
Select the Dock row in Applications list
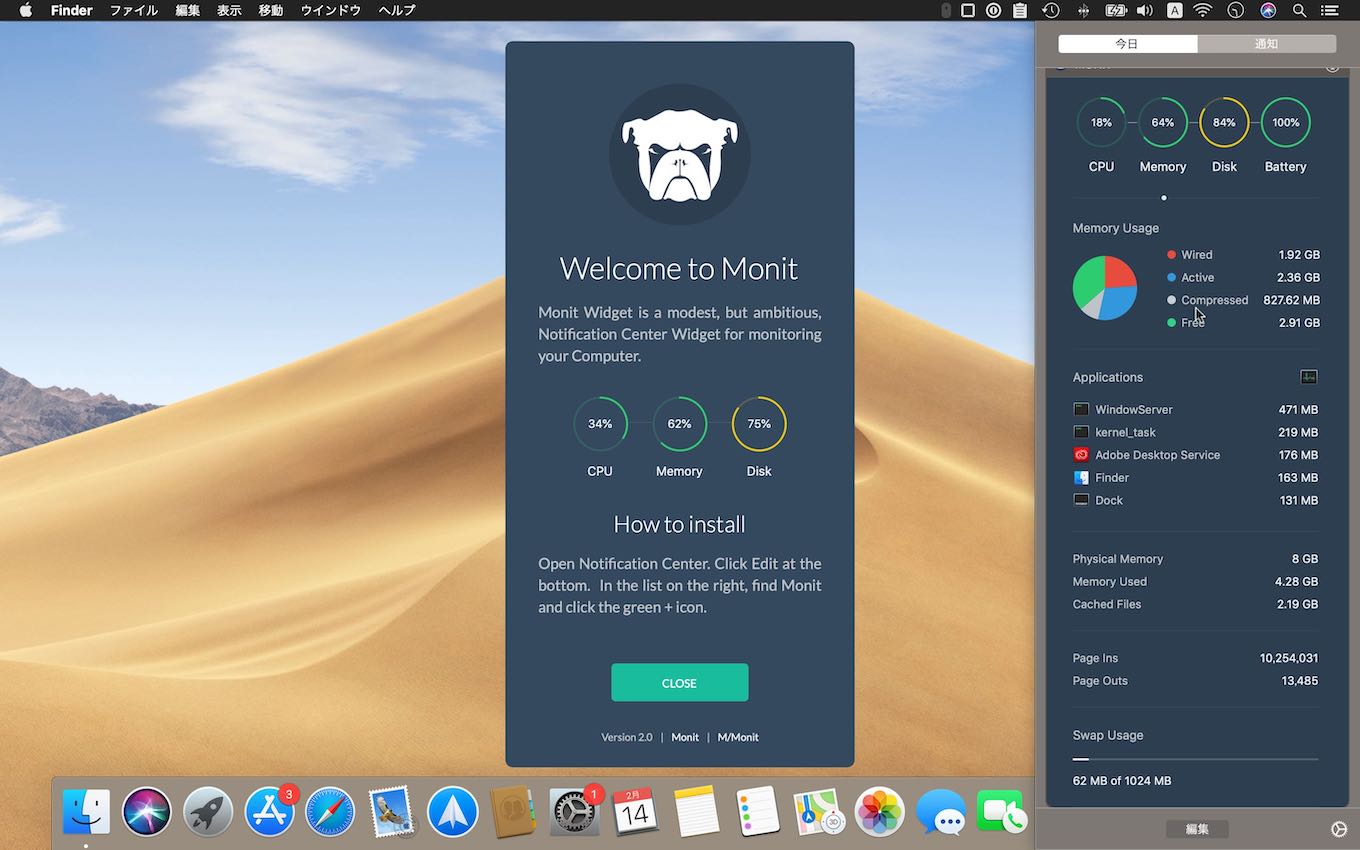click(x=1195, y=500)
